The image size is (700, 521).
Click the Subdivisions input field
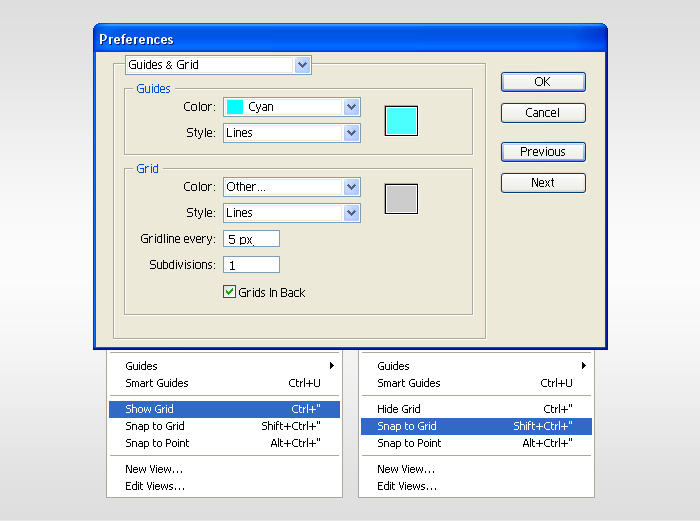click(x=251, y=265)
